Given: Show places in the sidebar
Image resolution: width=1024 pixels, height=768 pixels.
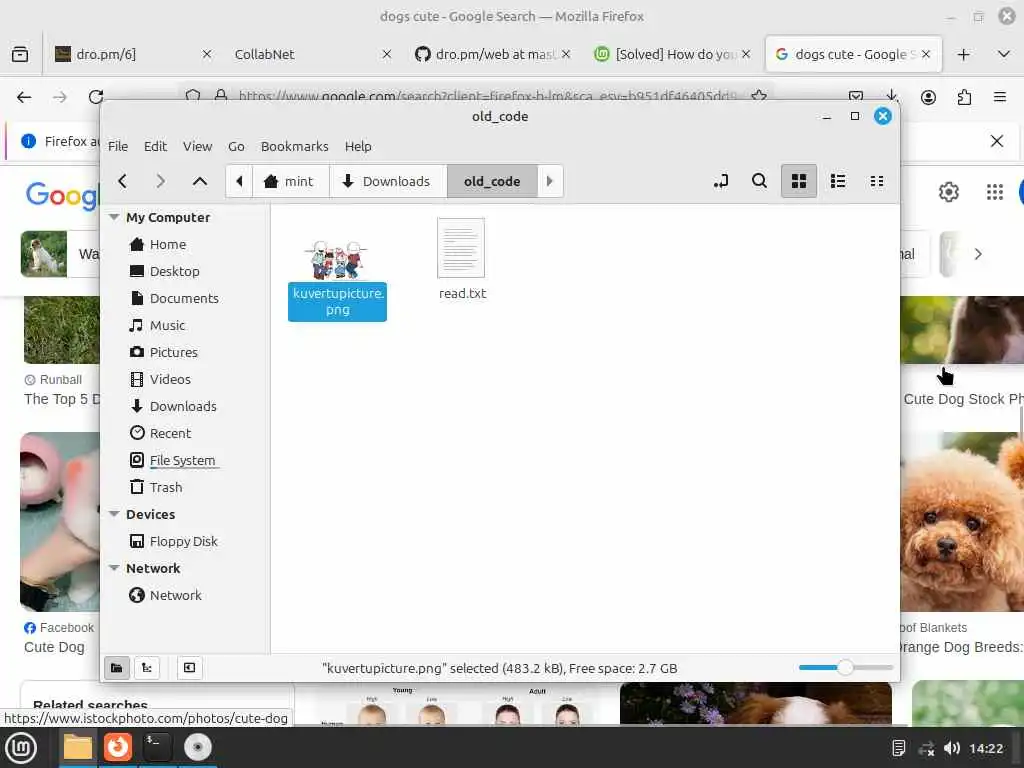Looking at the screenshot, I should tap(117, 667).
